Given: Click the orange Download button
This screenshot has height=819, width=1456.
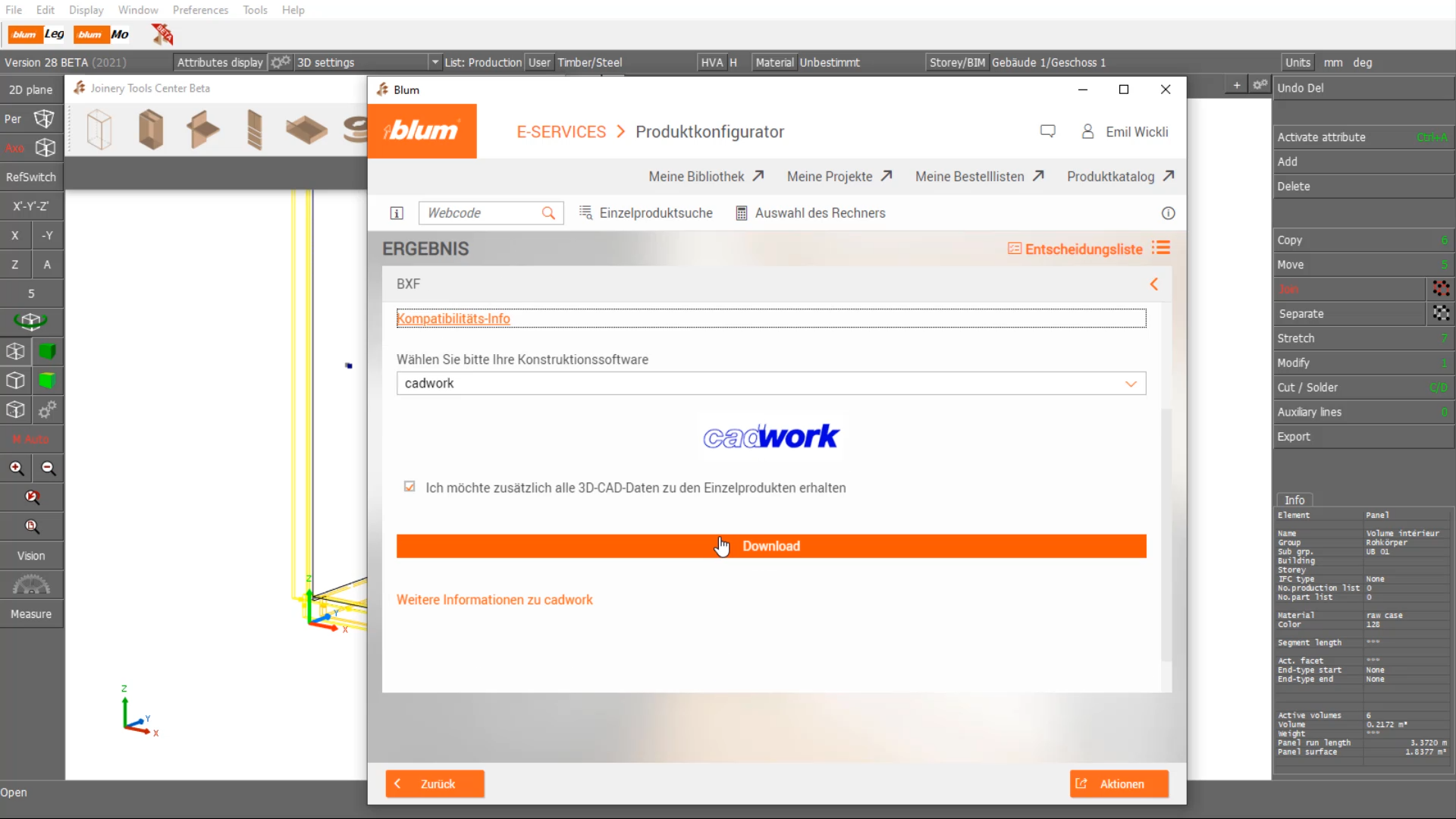Looking at the screenshot, I should [770, 546].
